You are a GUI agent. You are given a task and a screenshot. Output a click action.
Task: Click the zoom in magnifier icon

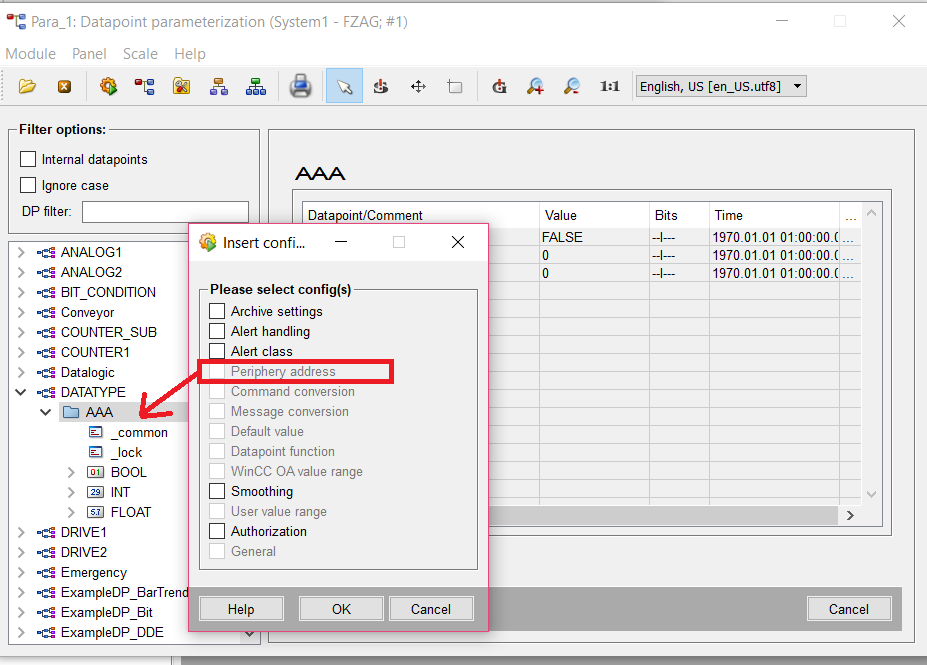pos(536,87)
